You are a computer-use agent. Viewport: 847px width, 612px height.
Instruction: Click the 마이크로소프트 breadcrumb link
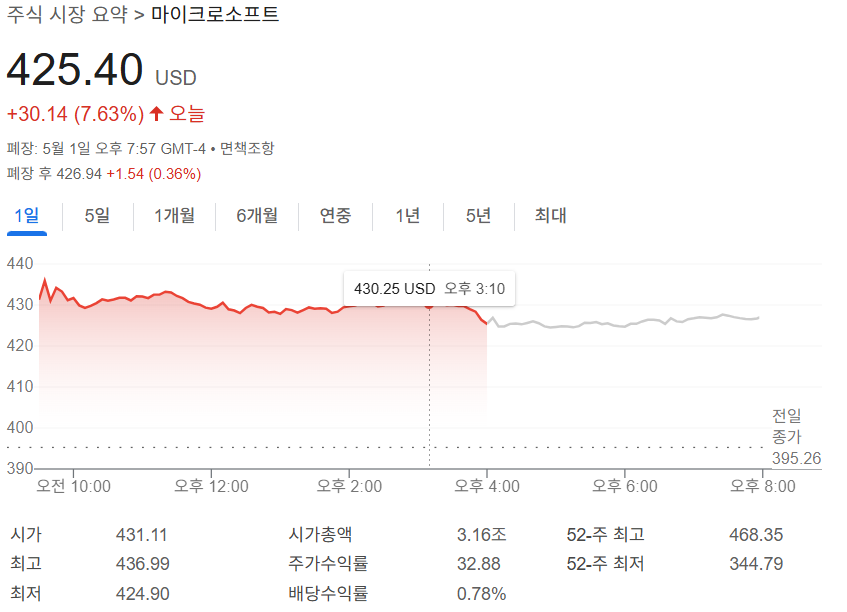point(212,16)
